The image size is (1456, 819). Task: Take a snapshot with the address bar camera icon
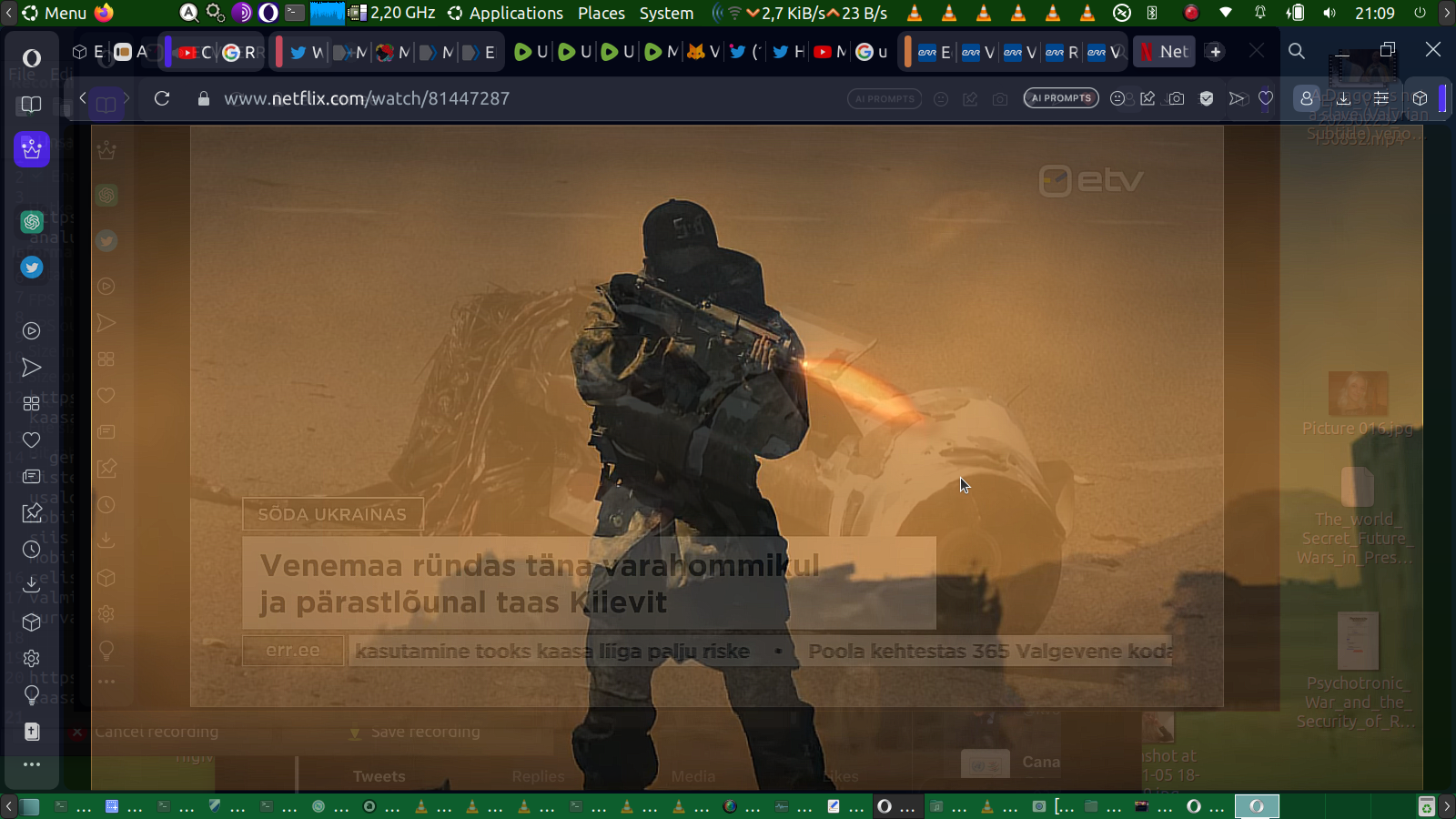click(x=1177, y=98)
